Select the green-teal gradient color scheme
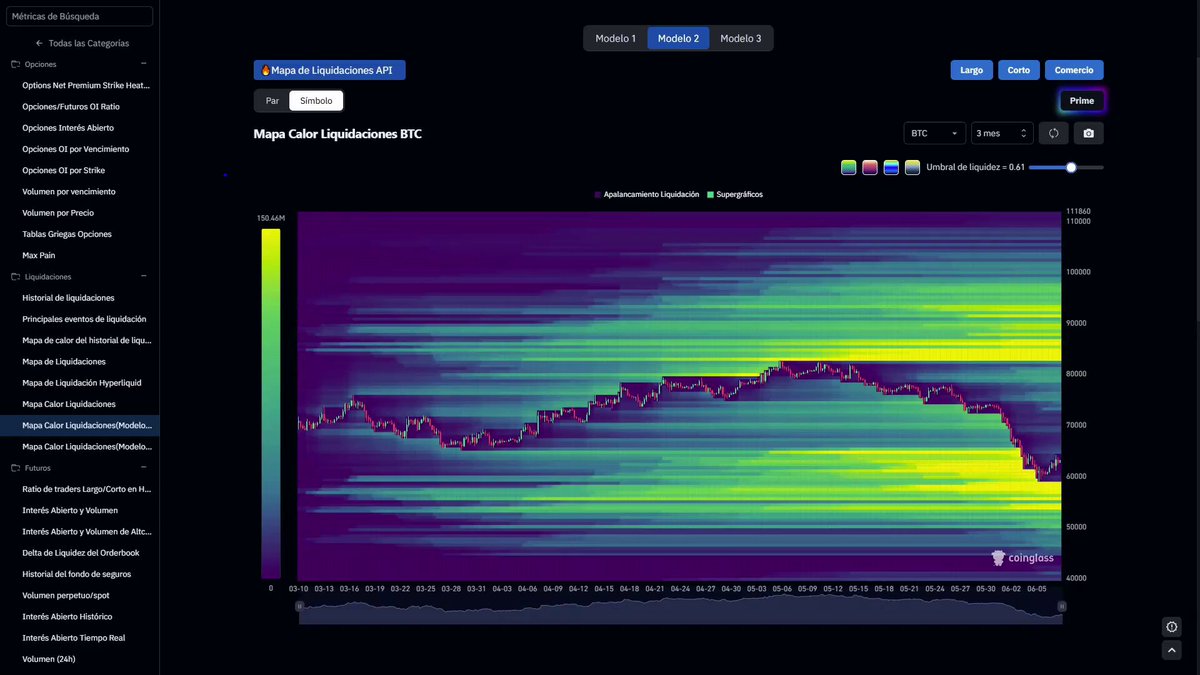This screenshot has height=675, width=1200. coord(848,167)
